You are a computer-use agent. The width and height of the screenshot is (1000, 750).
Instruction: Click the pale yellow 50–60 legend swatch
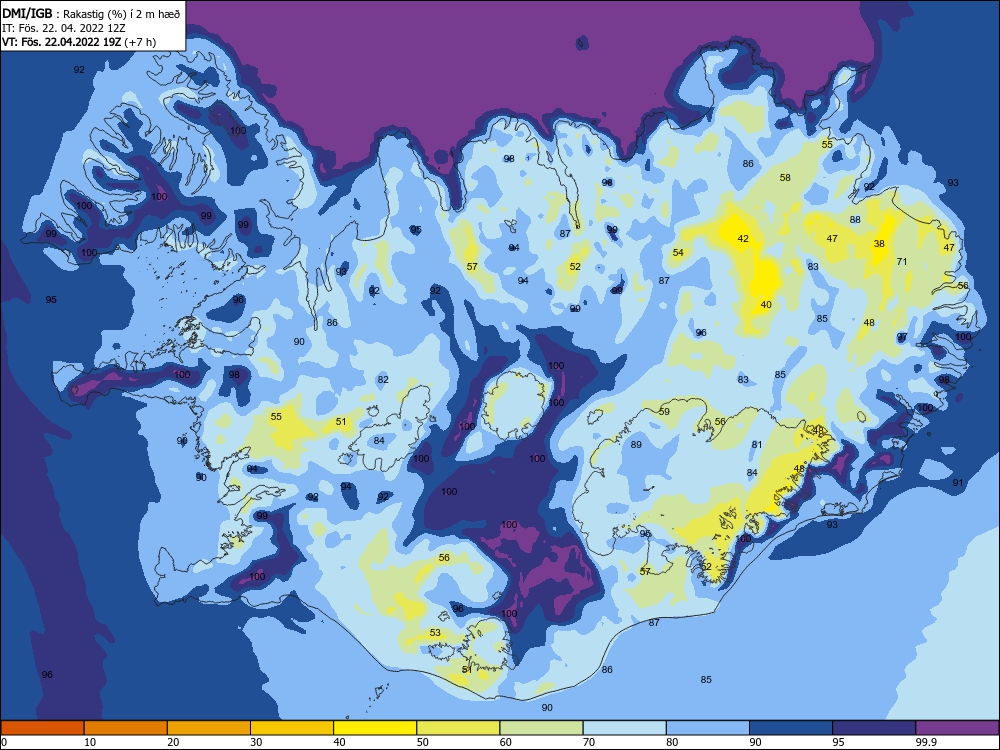point(458,728)
